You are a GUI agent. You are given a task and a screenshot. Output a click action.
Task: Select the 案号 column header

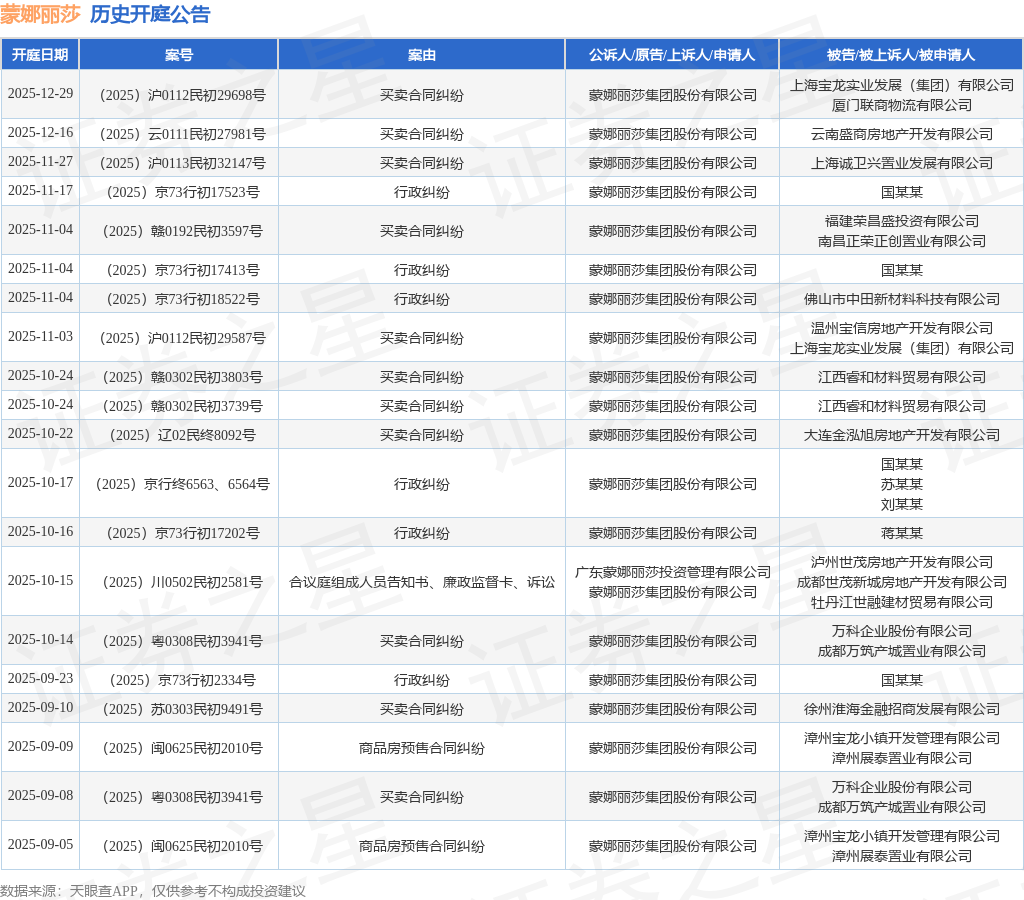[178, 55]
